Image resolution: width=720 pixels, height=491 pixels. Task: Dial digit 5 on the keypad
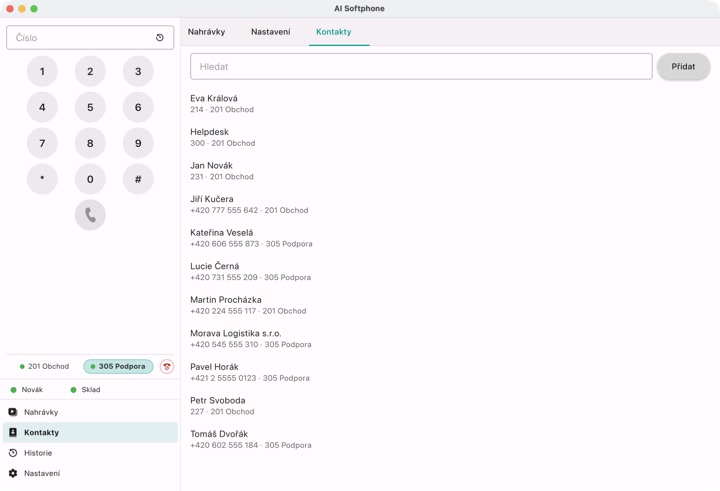click(x=90, y=107)
